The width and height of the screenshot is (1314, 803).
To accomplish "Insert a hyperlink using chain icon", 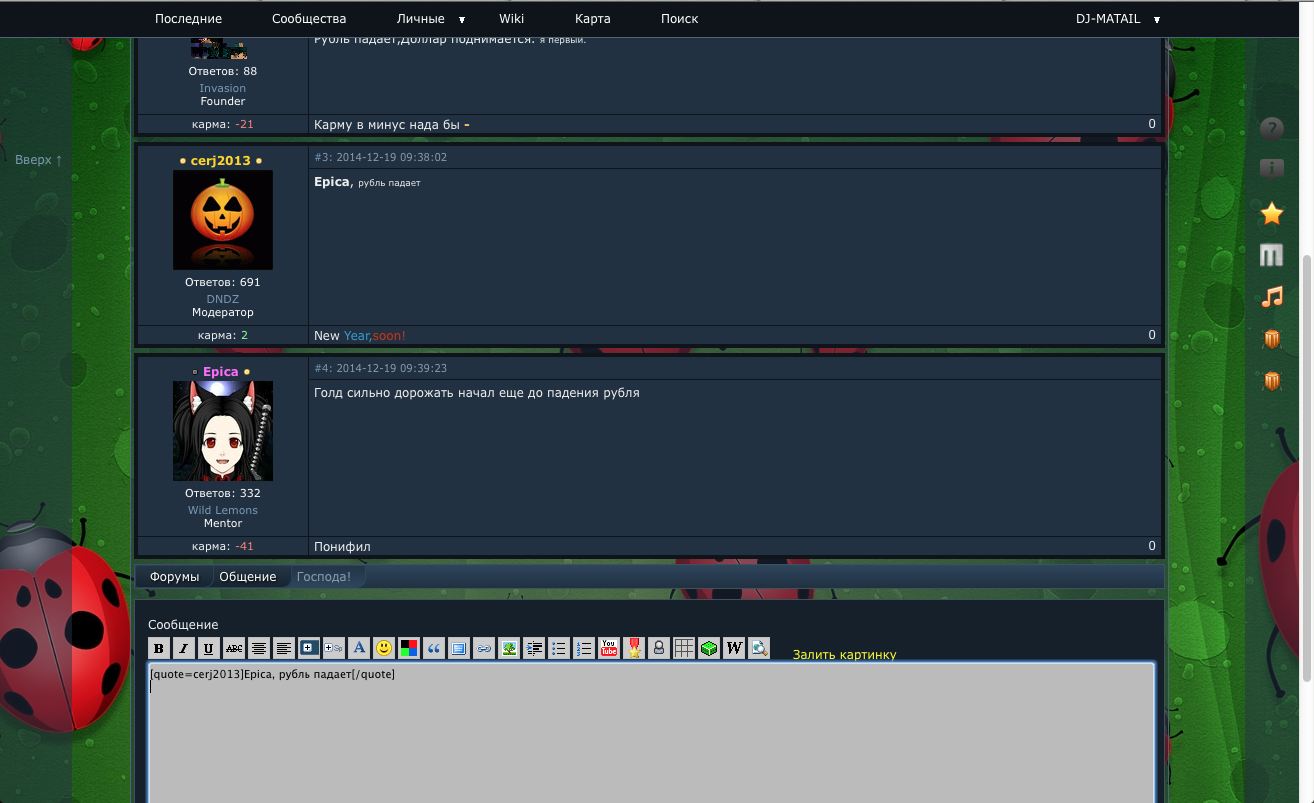I will coord(484,648).
